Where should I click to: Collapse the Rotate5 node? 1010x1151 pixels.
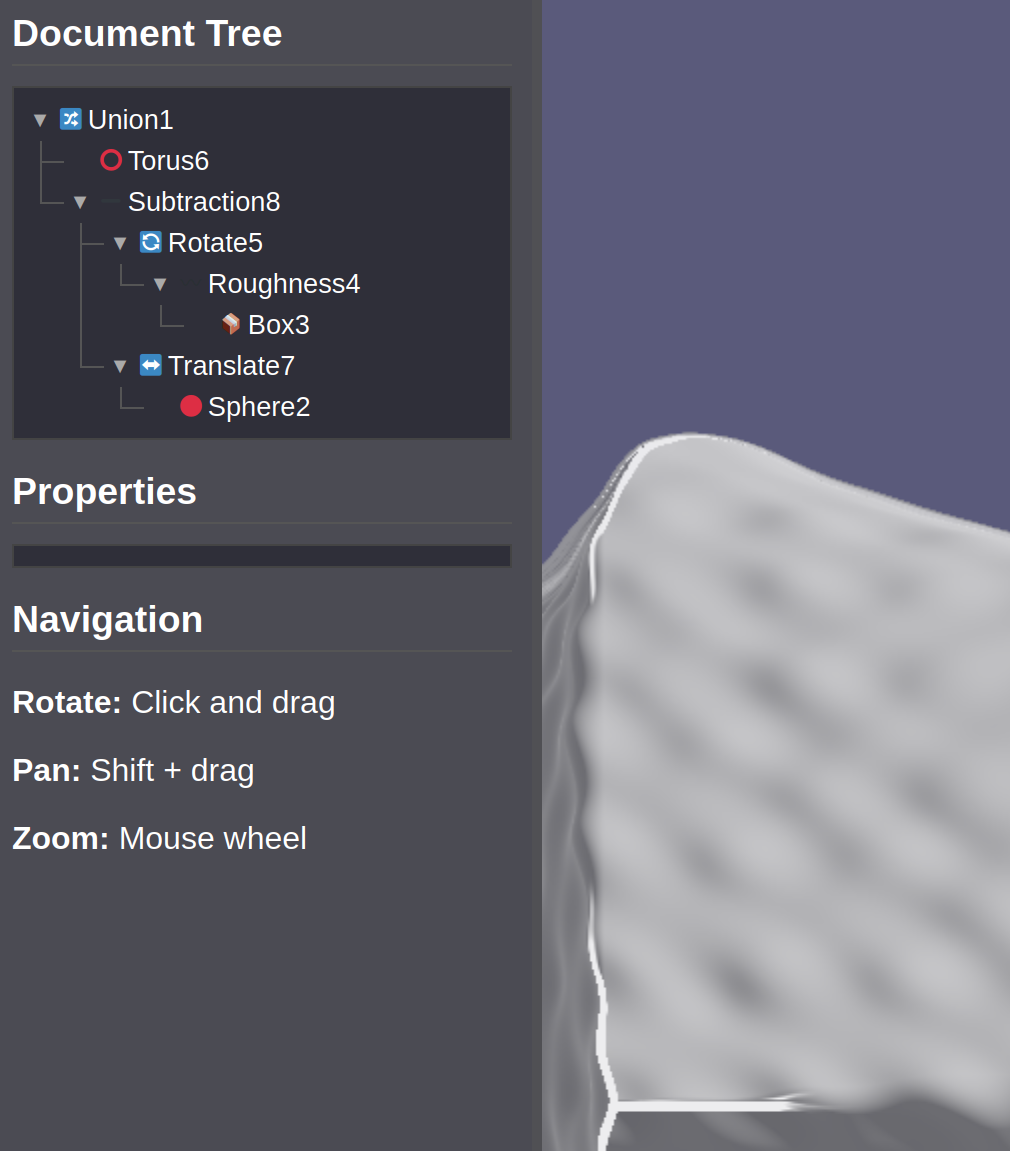(120, 243)
